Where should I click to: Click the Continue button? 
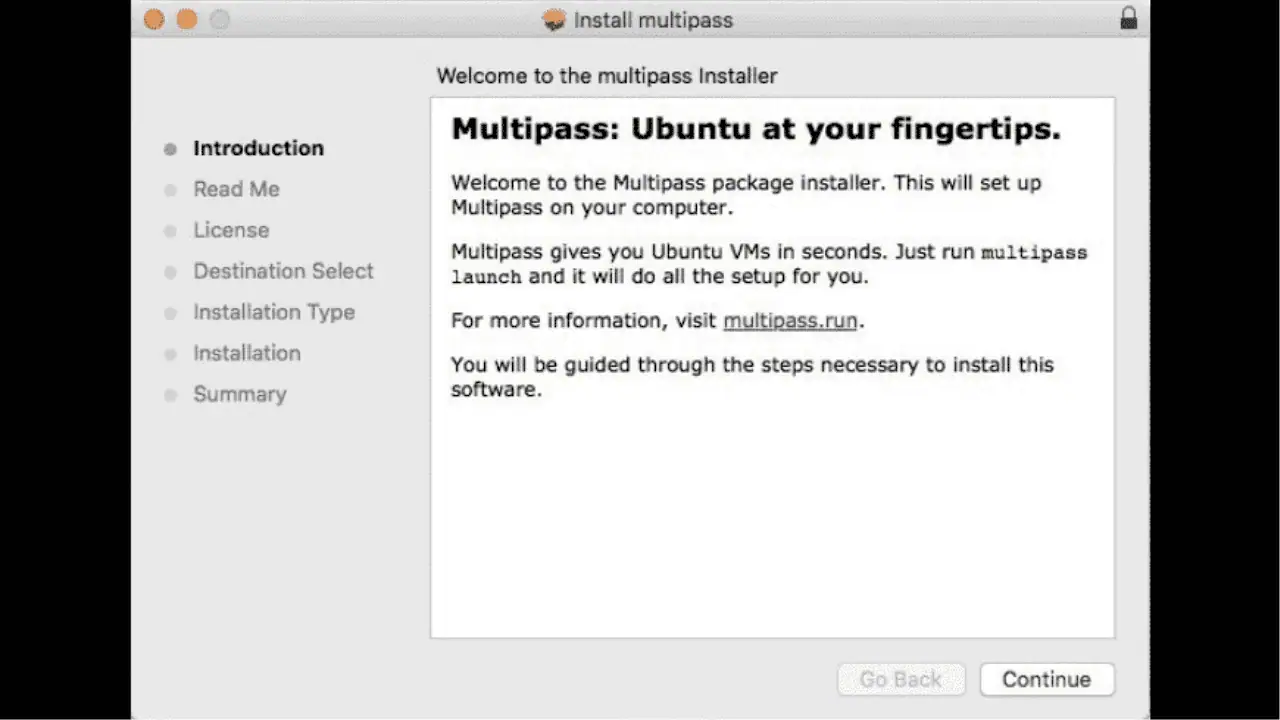point(1047,679)
